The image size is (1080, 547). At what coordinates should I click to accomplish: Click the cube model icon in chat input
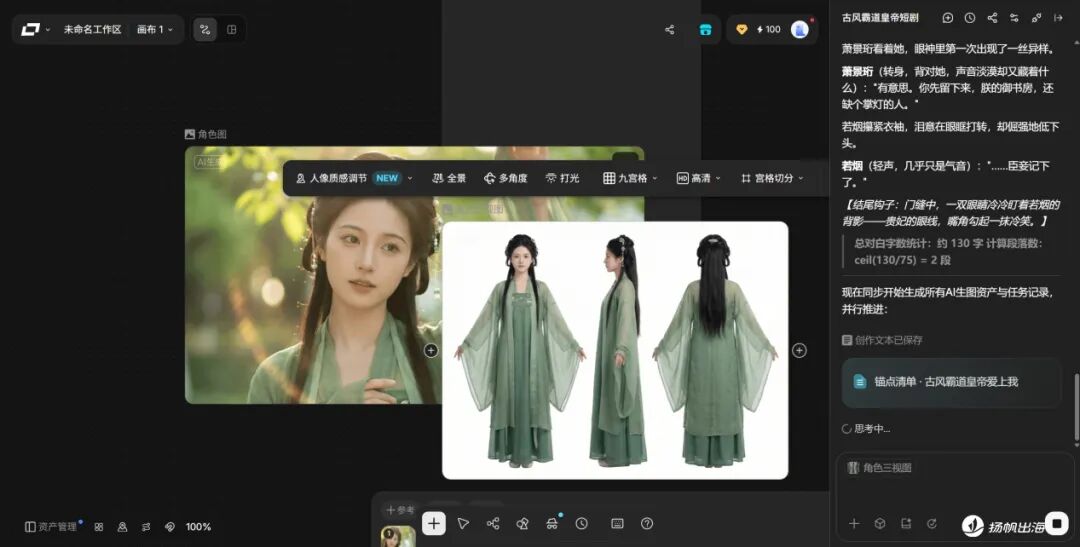(880, 524)
